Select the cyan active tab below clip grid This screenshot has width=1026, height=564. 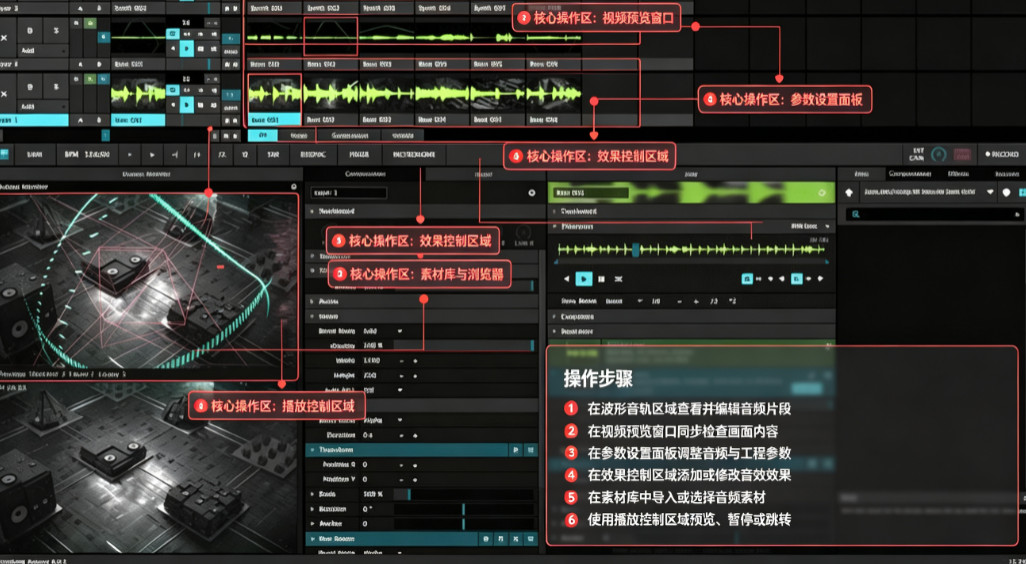pyautogui.click(x=263, y=135)
